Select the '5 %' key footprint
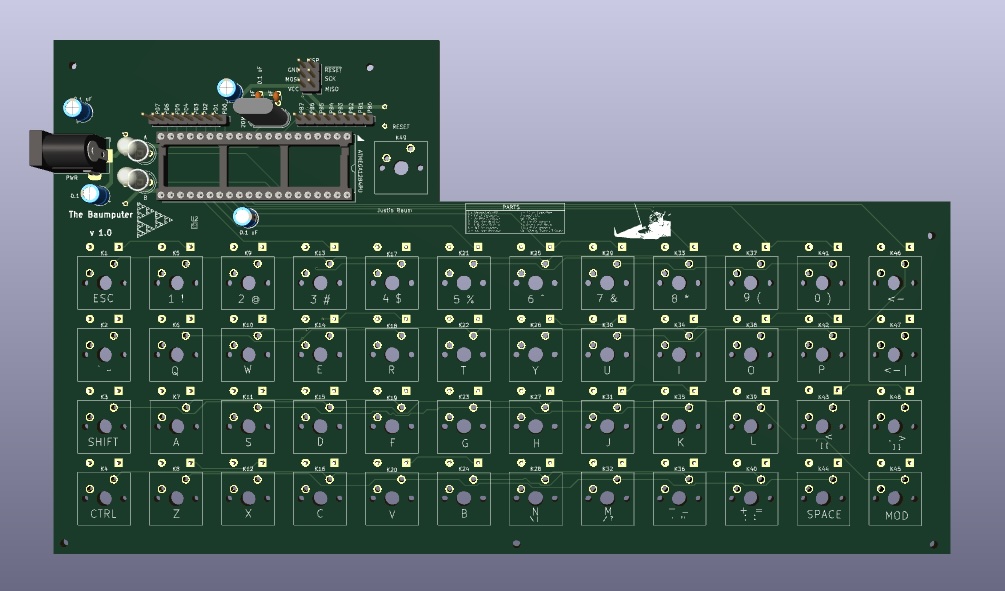 [x=463, y=283]
